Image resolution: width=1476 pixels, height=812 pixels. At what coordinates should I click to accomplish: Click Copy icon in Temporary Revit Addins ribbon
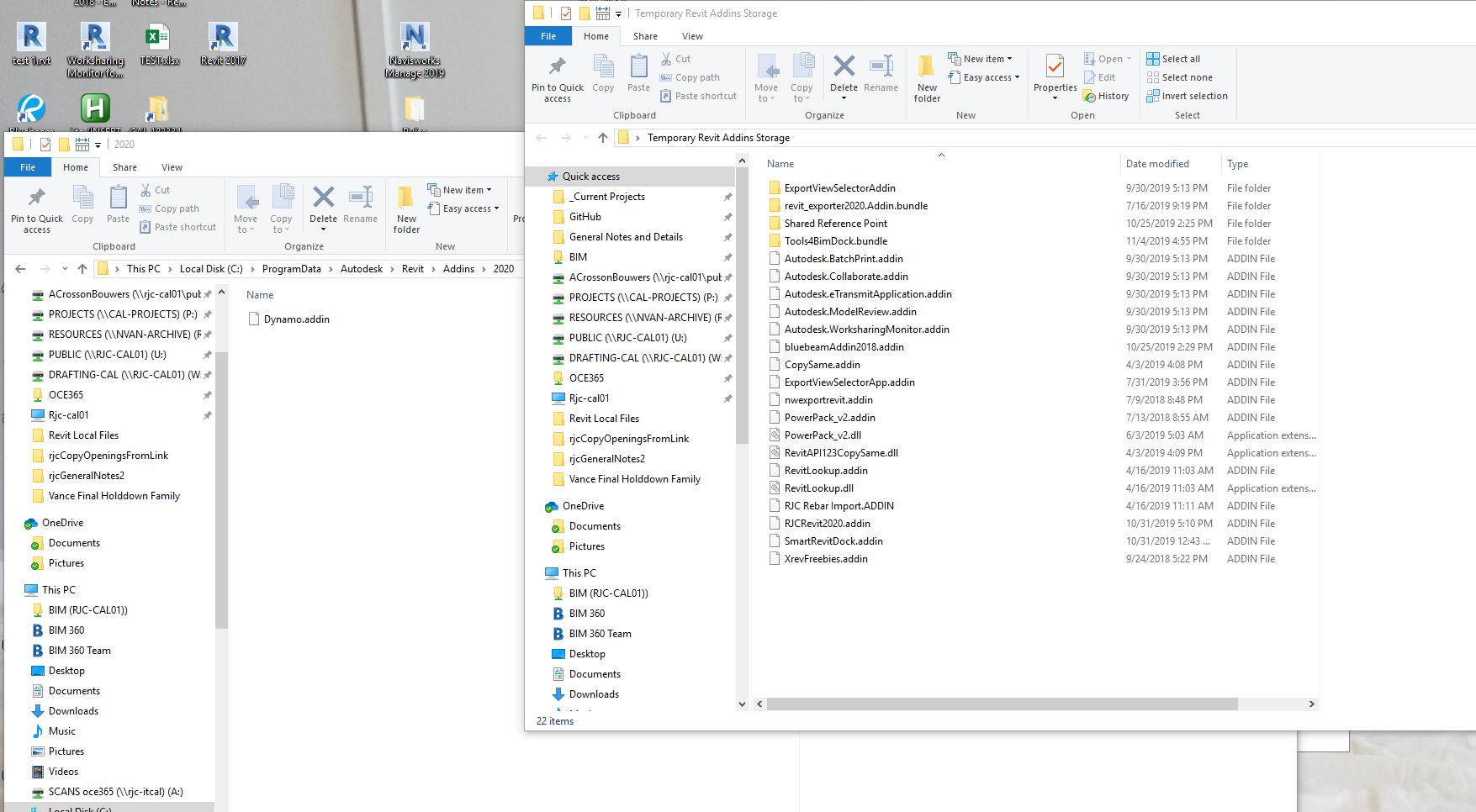pos(603,73)
